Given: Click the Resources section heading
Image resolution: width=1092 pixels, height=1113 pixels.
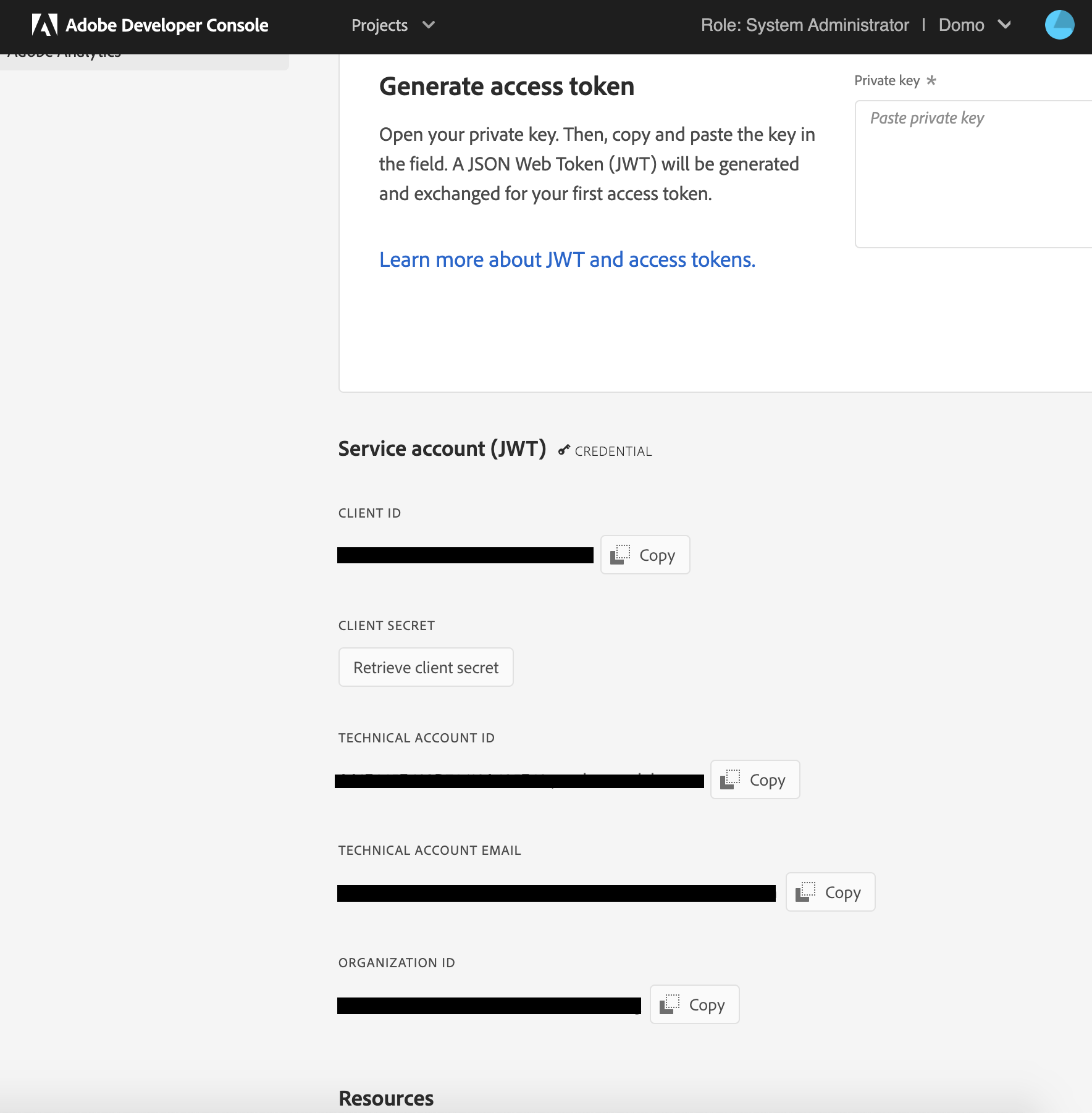Looking at the screenshot, I should 385,1098.
